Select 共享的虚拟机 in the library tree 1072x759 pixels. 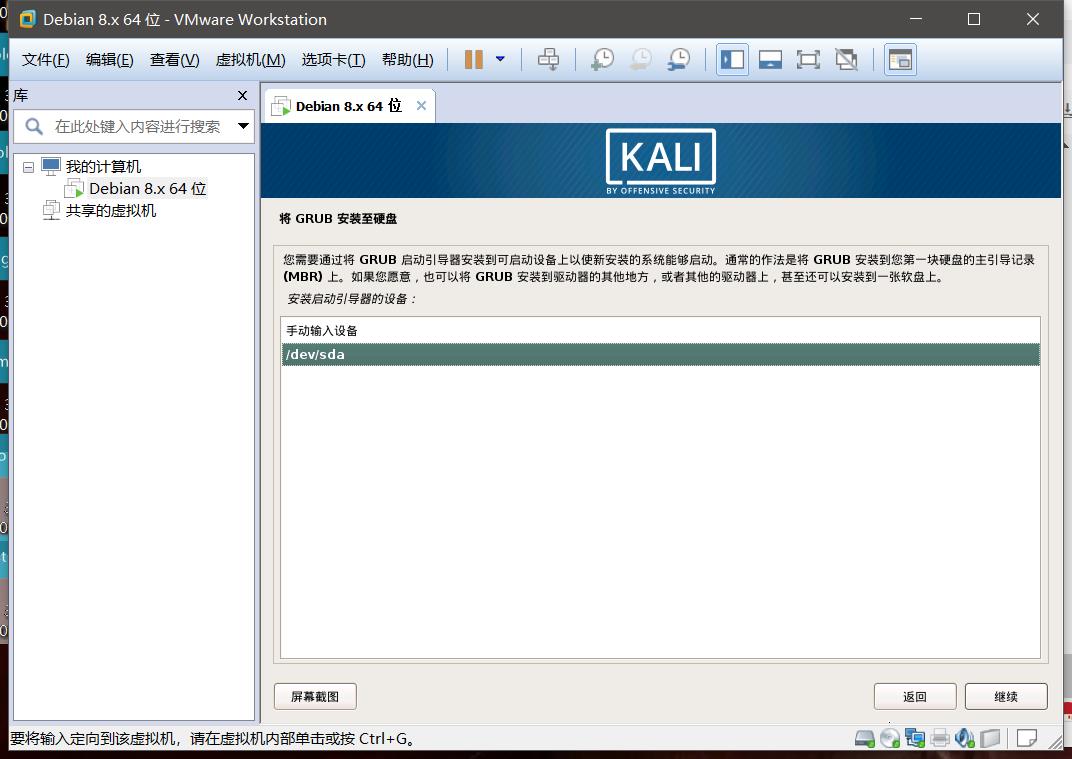111,211
